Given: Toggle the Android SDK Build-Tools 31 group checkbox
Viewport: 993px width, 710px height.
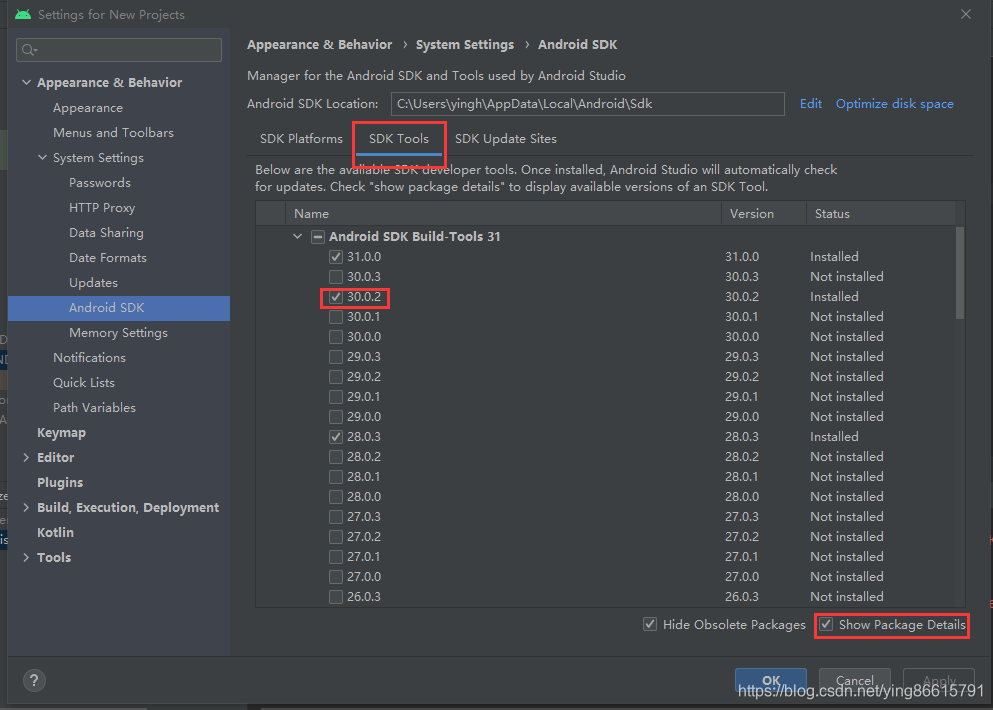Looking at the screenshot, I should coord(318,237).
